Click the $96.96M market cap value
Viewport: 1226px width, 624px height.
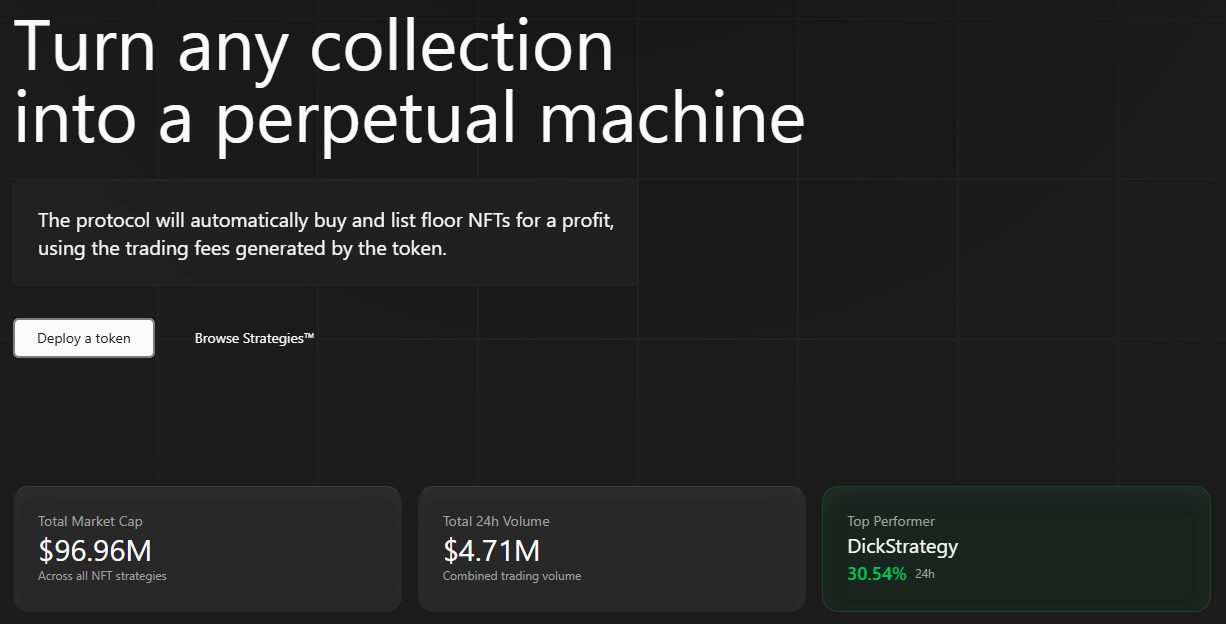click(95, 550)
